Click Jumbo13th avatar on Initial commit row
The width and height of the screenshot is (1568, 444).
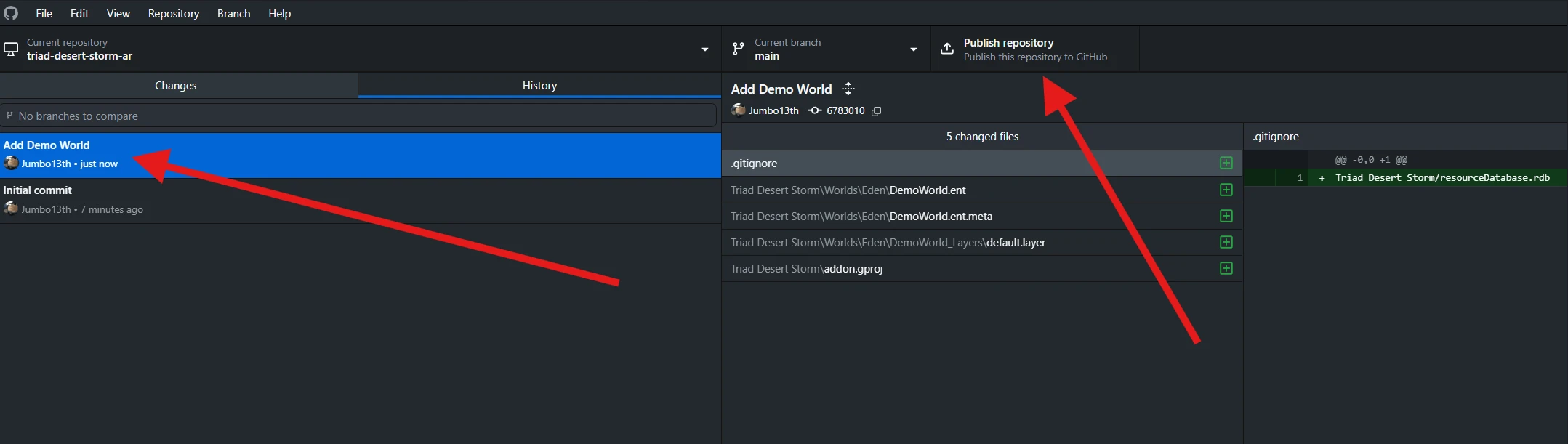click(x=11, y=209)
